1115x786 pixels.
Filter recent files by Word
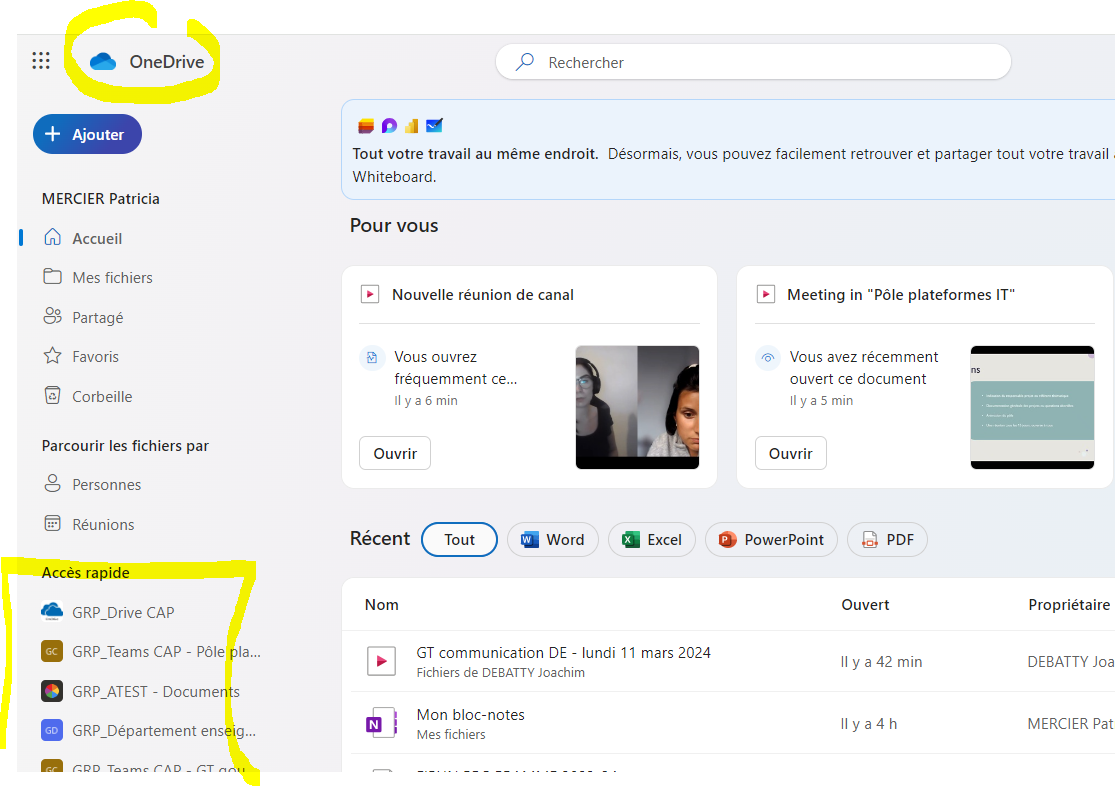tap(553, 540)
